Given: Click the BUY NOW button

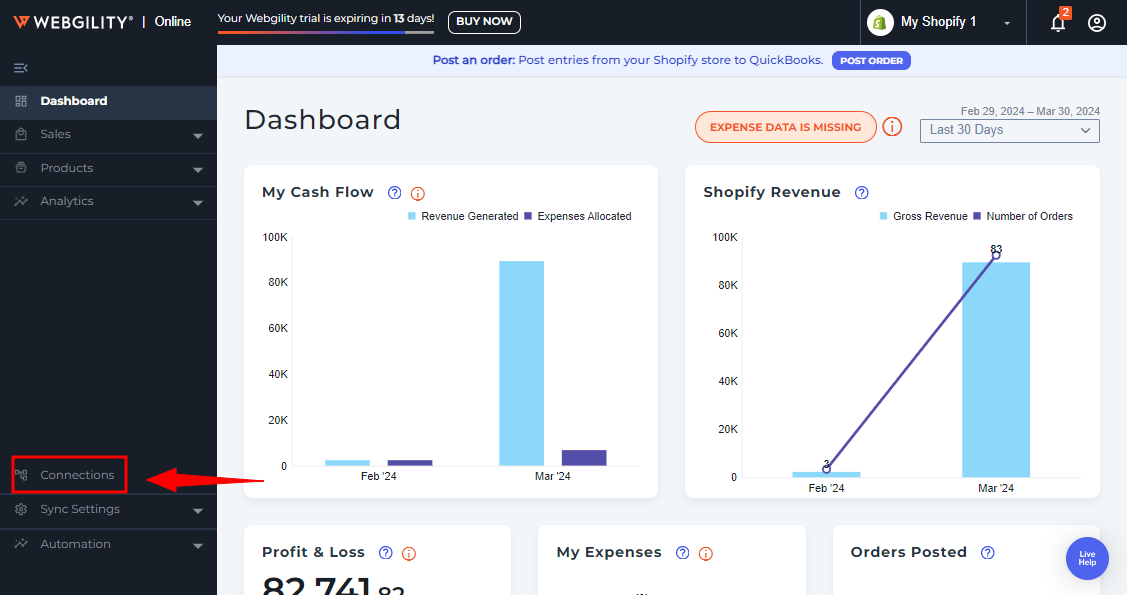Looking at the screenshot, I should tap(484, 22).
